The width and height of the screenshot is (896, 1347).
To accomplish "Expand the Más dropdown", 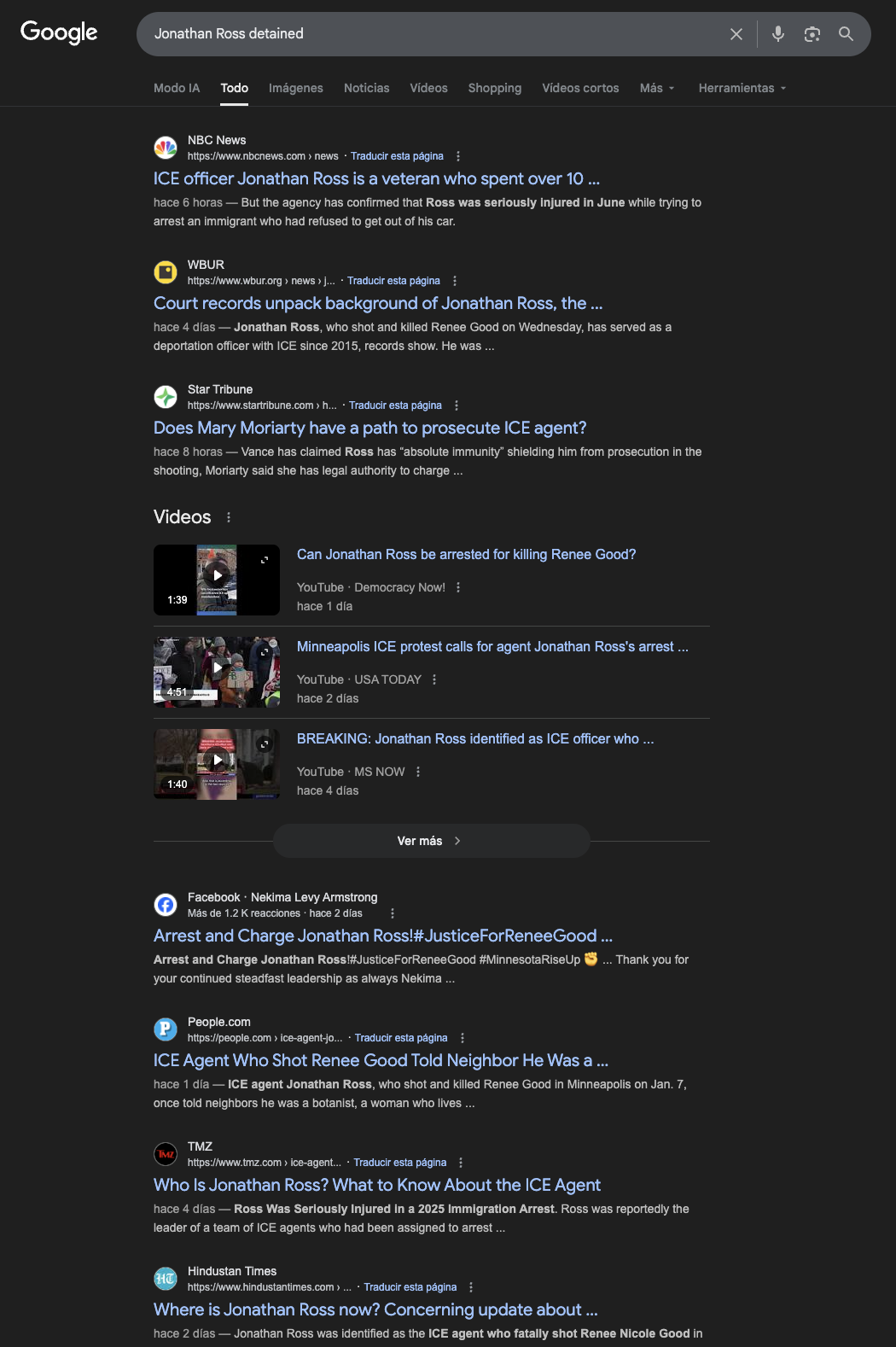I will tap(657, 88).
